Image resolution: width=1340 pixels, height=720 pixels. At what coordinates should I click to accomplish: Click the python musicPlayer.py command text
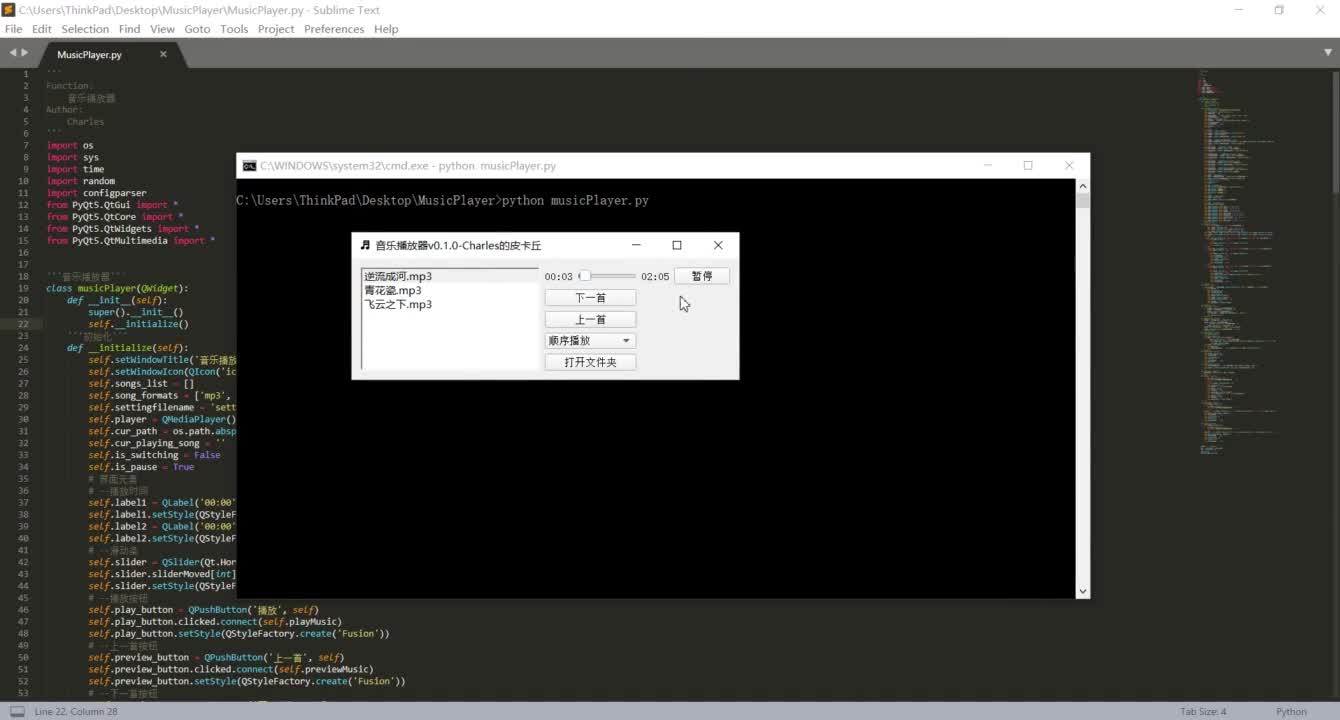point(575,200)
